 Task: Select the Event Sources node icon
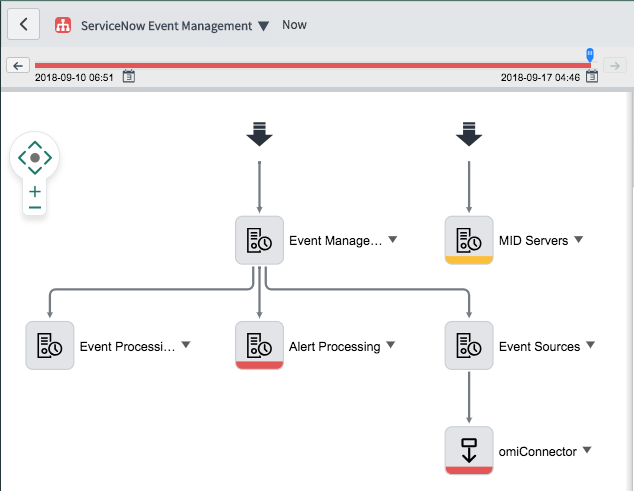(469, 345)
